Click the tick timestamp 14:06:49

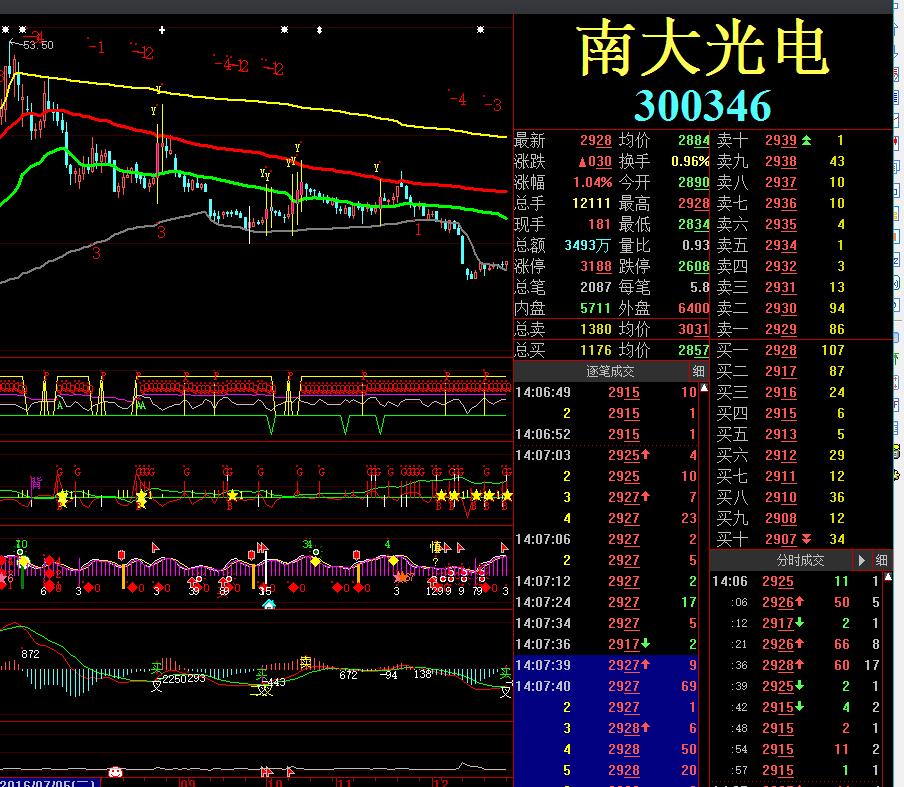point(543,393)
